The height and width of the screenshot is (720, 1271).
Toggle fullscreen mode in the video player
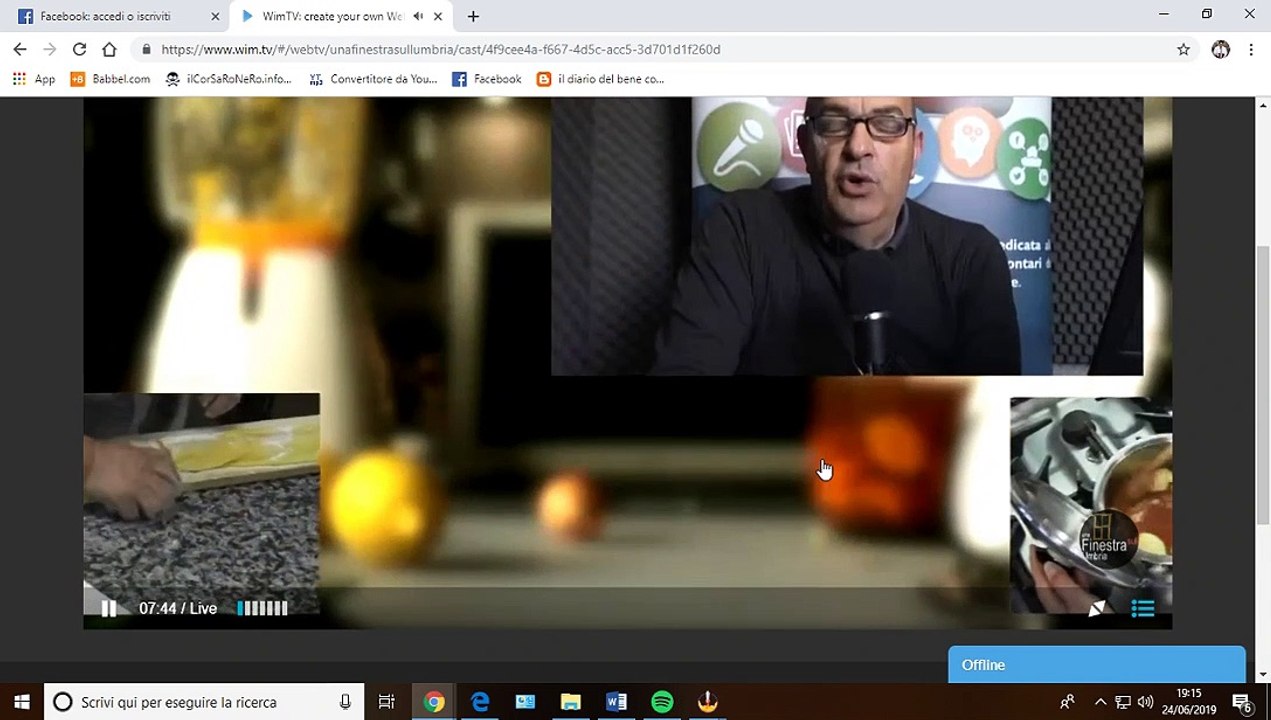point(1098,608)
